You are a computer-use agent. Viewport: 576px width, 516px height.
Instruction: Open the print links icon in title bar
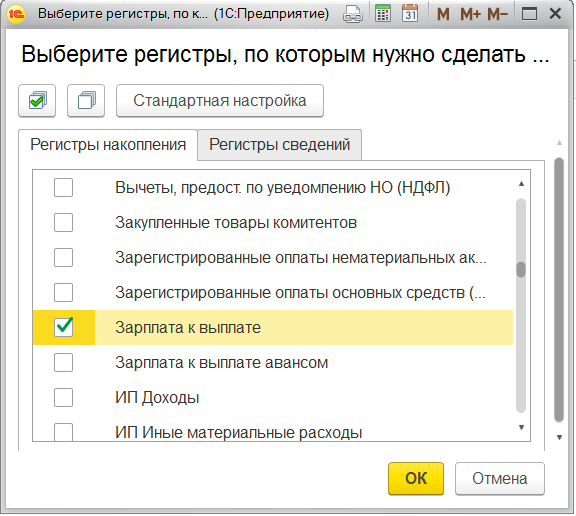coord(353,14)
